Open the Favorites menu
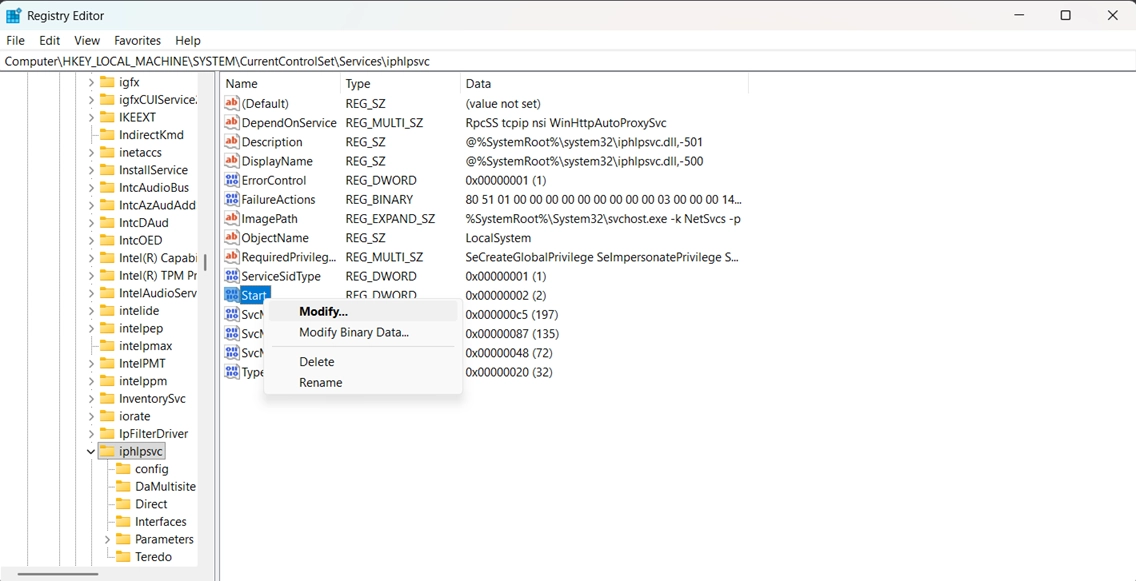This screenshot has width=1136, height=581. (x=138, y=41)
